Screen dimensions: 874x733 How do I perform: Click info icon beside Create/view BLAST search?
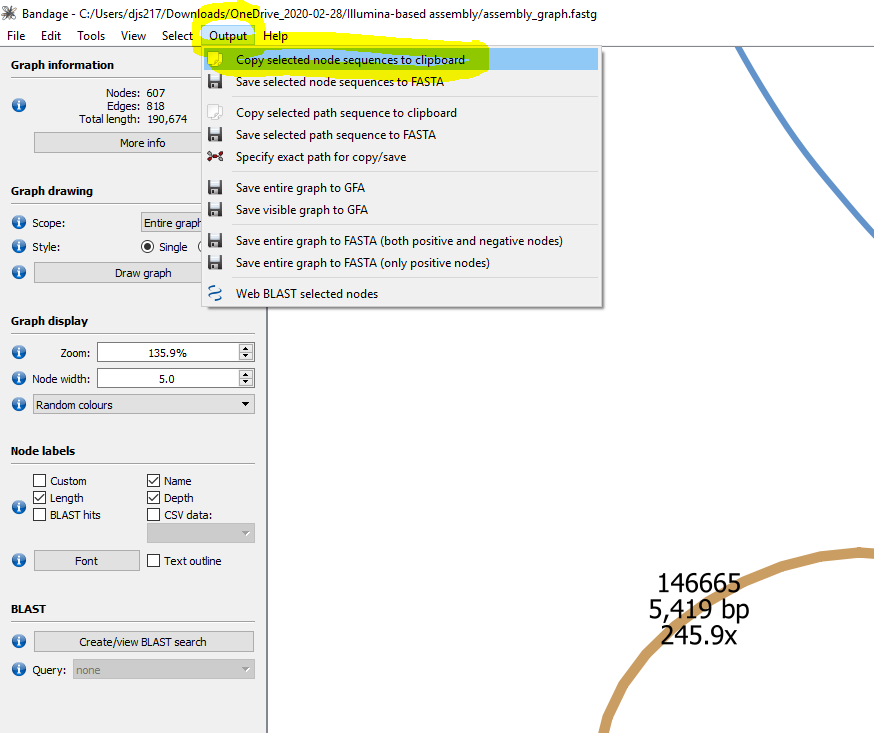click(19, 642)
